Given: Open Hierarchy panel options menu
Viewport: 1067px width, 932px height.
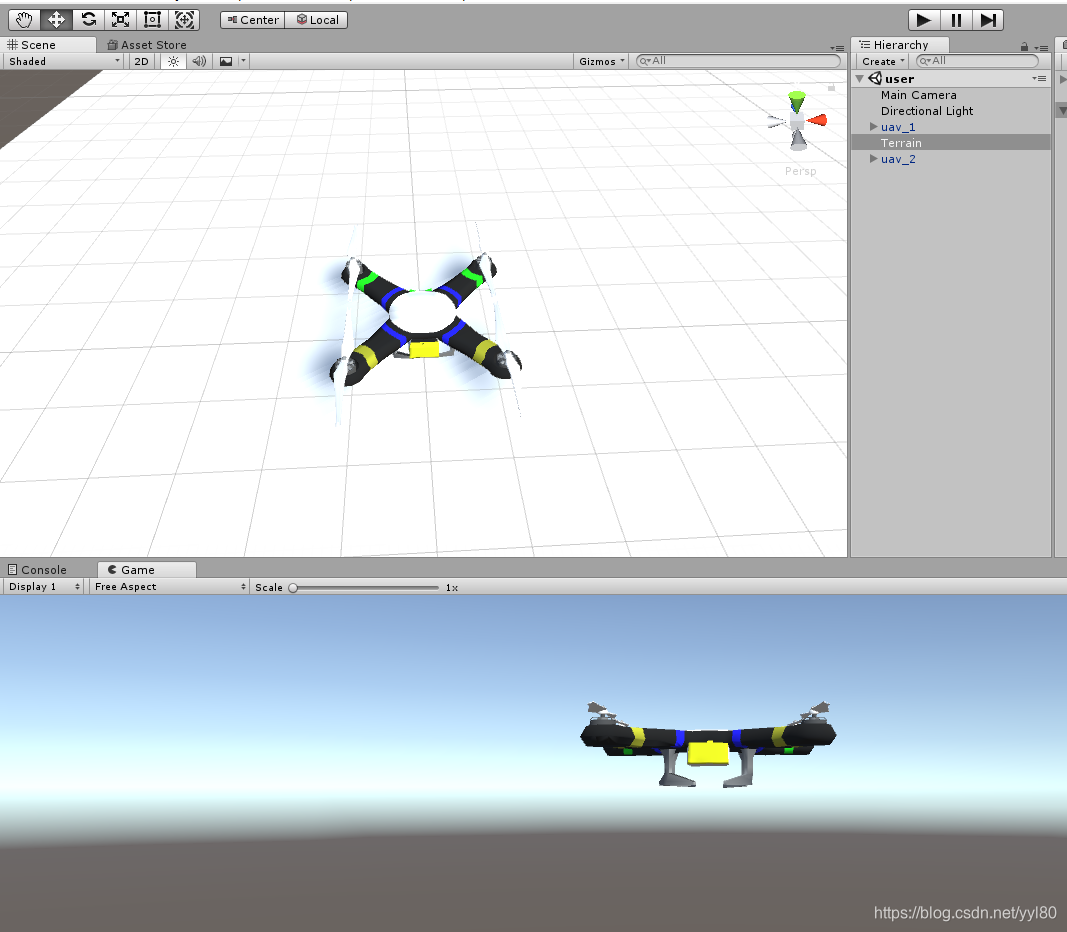Looking at the screenshot, I should [1041, 48].
